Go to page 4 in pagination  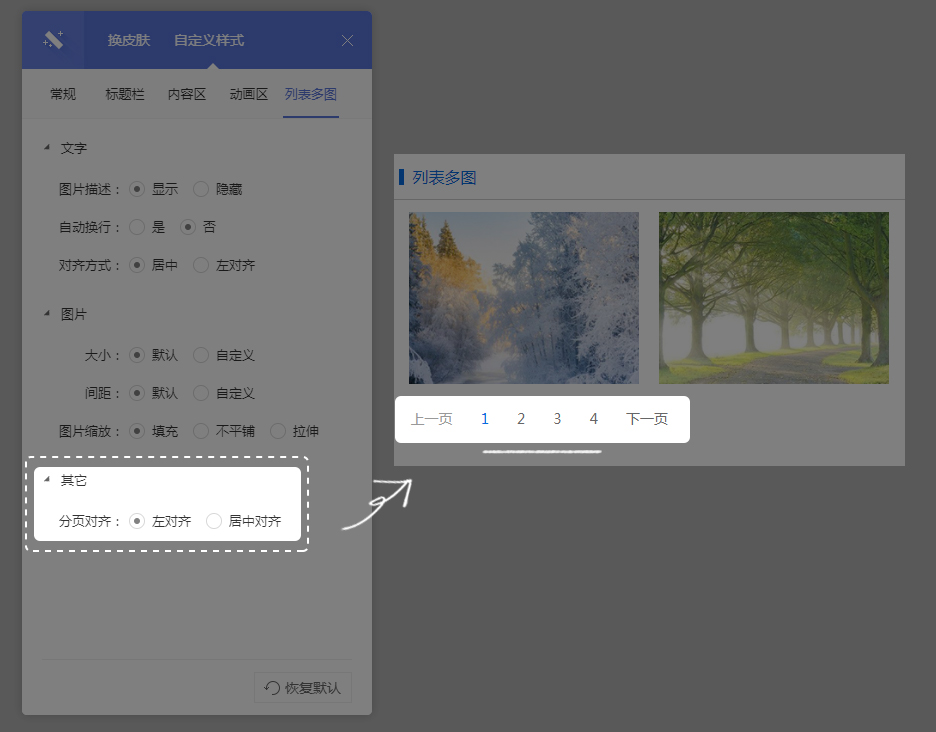tap(593, 419)
